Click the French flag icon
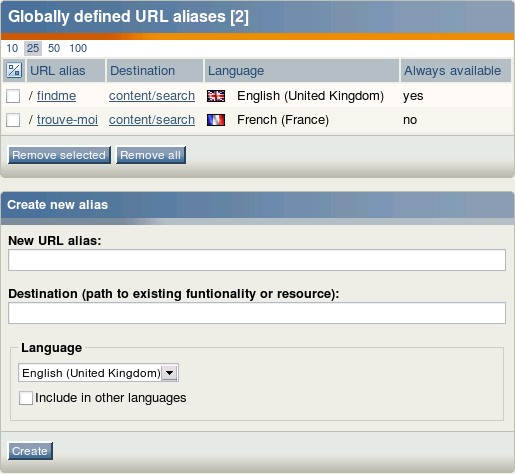Viewport: 515px width, 474px height. [x=216, y=120]
